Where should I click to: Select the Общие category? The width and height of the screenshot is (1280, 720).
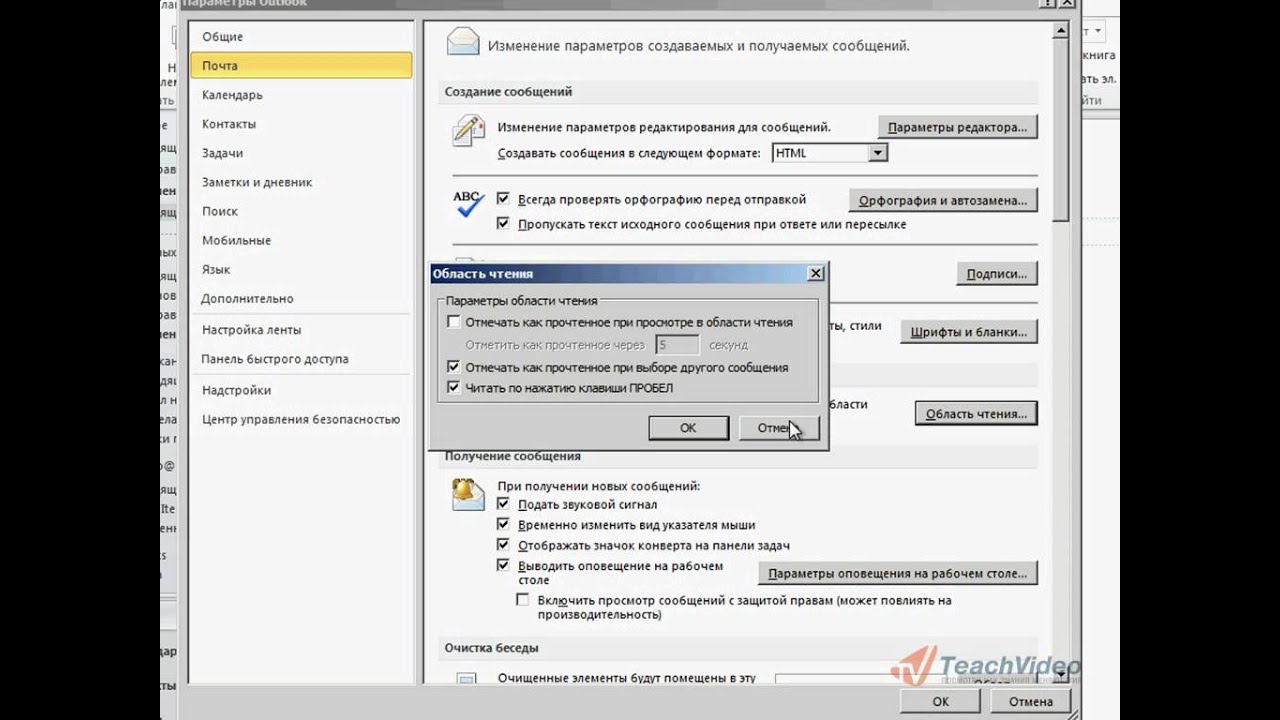[x=300, y=37]
